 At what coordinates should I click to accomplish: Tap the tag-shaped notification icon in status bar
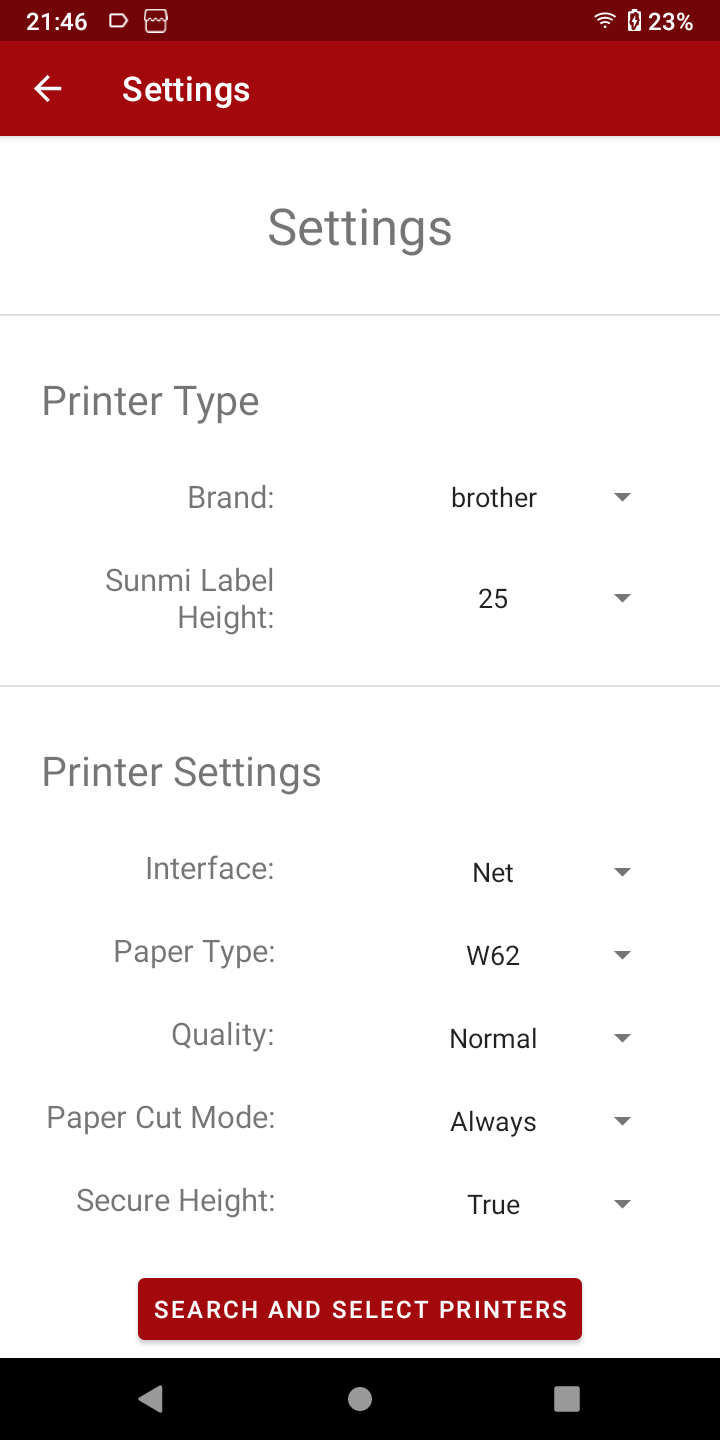coord(119,21)
